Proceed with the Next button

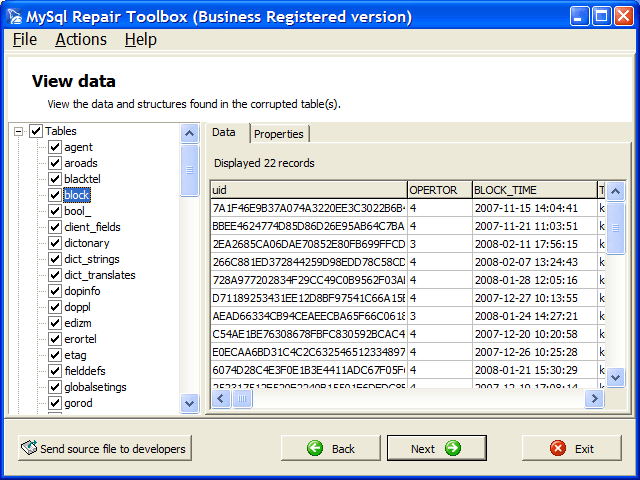click(437, 448)
